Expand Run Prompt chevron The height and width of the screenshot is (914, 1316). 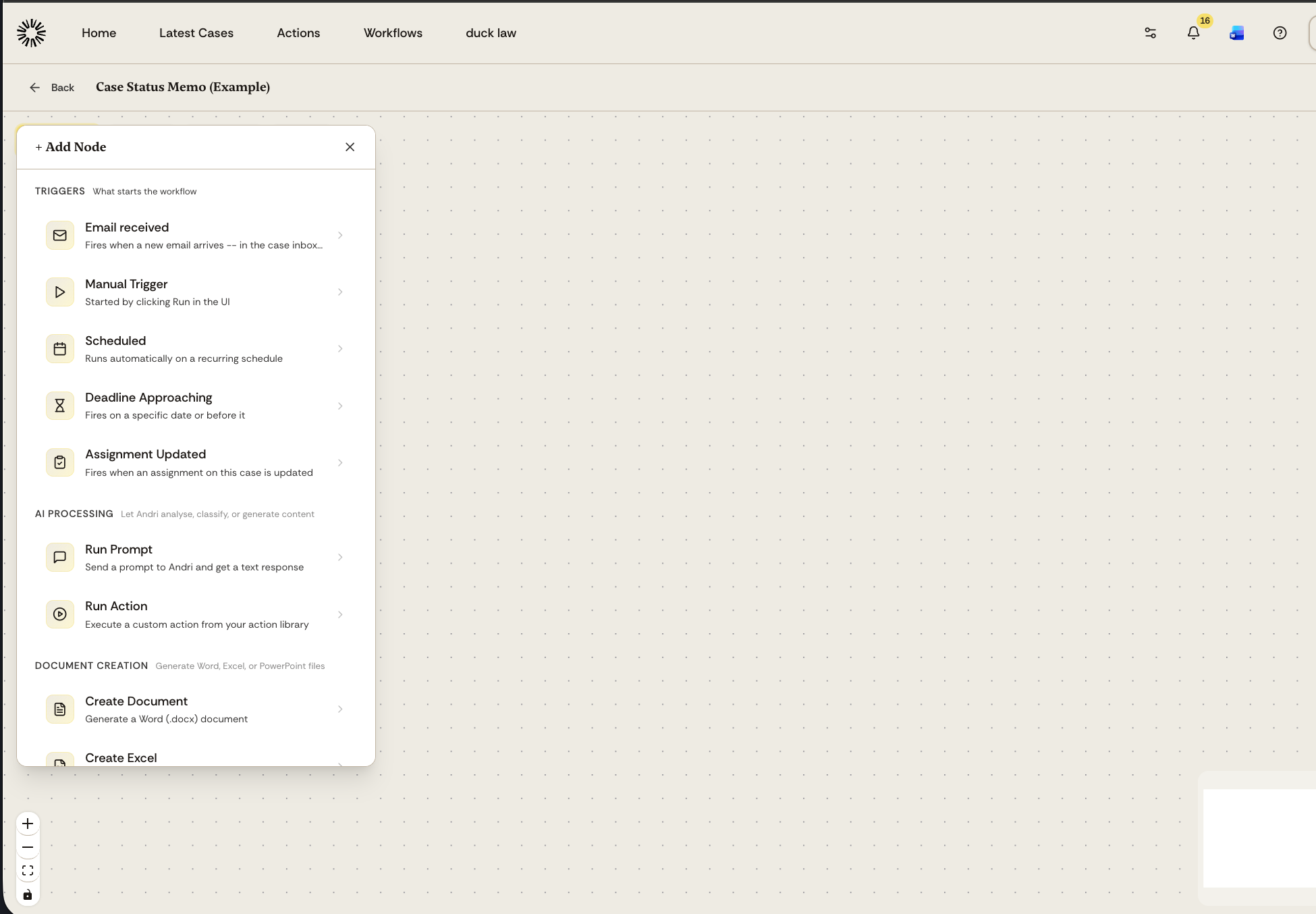pyautogui.click(x=340, y=558)
